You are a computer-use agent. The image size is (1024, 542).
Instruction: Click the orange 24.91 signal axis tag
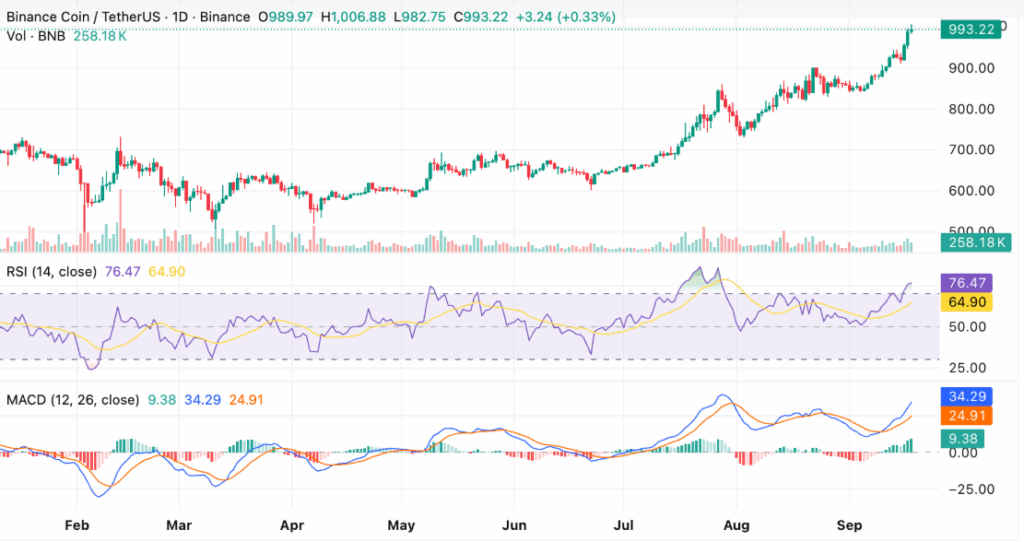point(967,416)
